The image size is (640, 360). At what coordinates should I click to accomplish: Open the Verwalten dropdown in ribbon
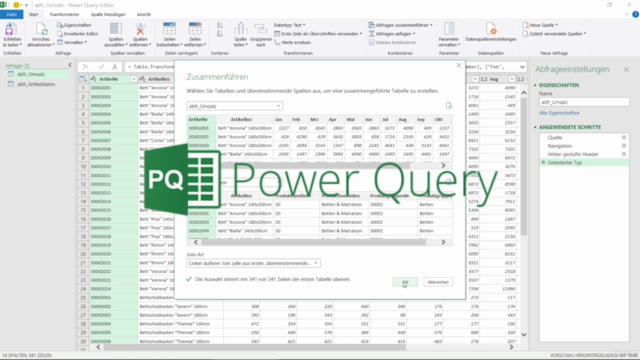pyautogui.click(x=72, y=42)
